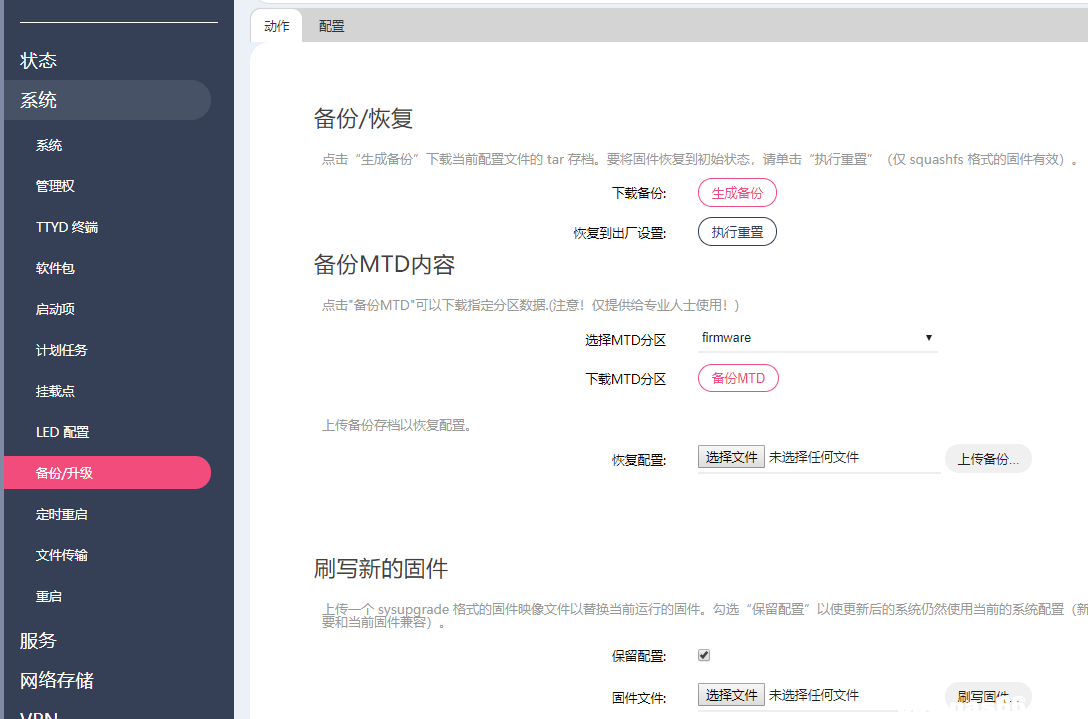The height and width of the screenshot is (719, 1088).
Task: Enable the 保留配置 checkbox
Action: [703, 655]
